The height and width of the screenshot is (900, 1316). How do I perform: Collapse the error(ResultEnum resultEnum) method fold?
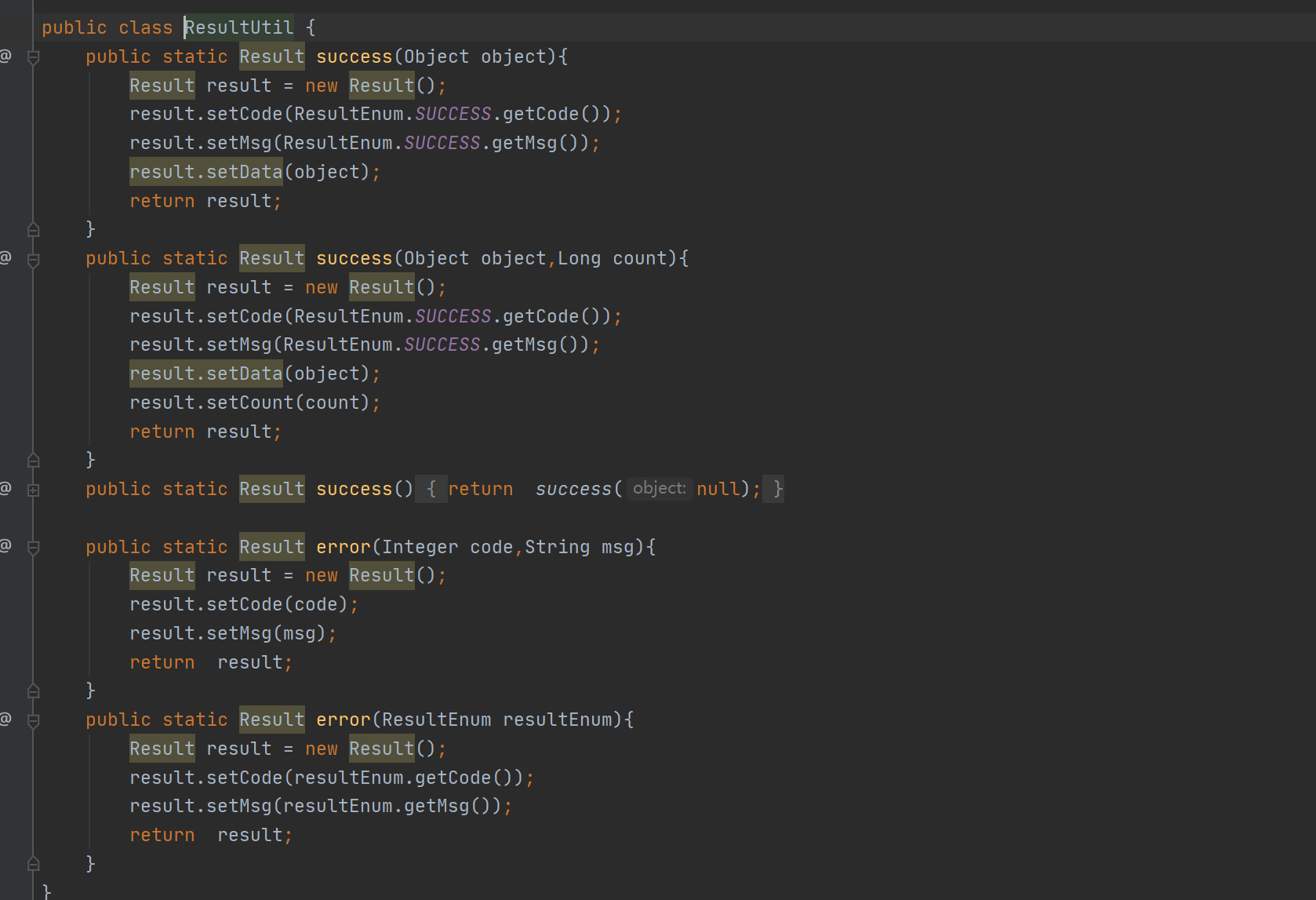coord(33,721)
